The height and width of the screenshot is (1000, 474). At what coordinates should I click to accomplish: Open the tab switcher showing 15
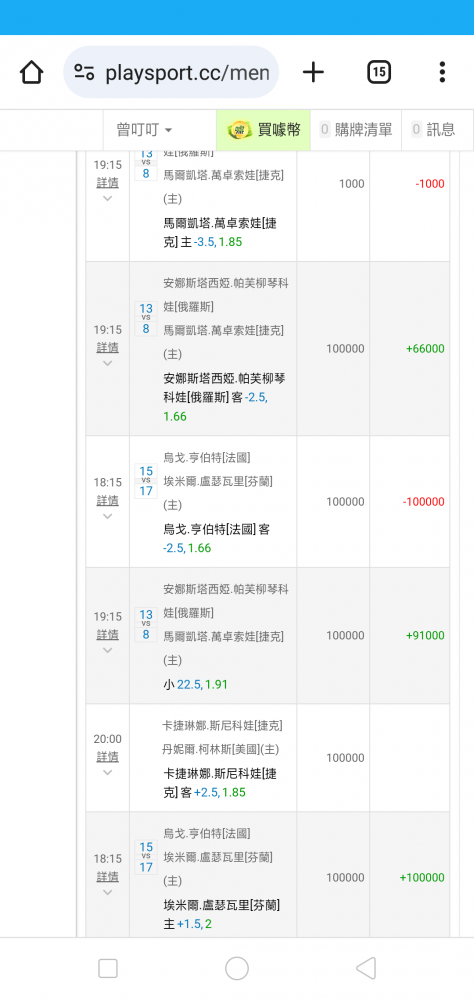pyautogui.click(x=379, y=72)
